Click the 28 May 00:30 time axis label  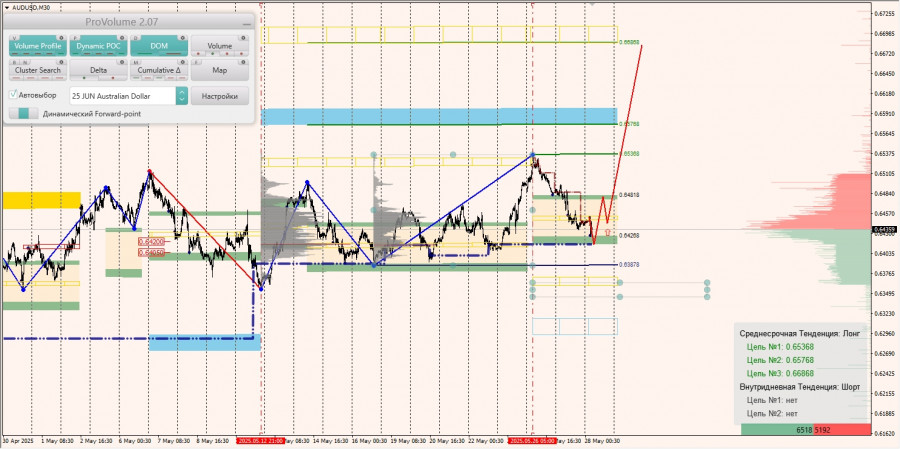603,441
